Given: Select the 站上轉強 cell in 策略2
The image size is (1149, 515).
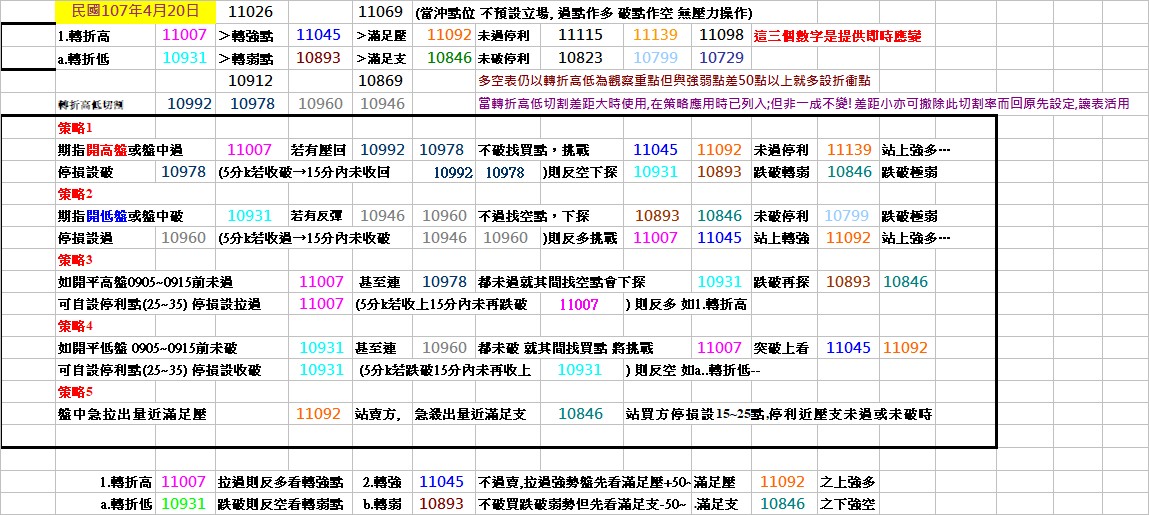Looking at the screenshot, I should pos(780,239).
